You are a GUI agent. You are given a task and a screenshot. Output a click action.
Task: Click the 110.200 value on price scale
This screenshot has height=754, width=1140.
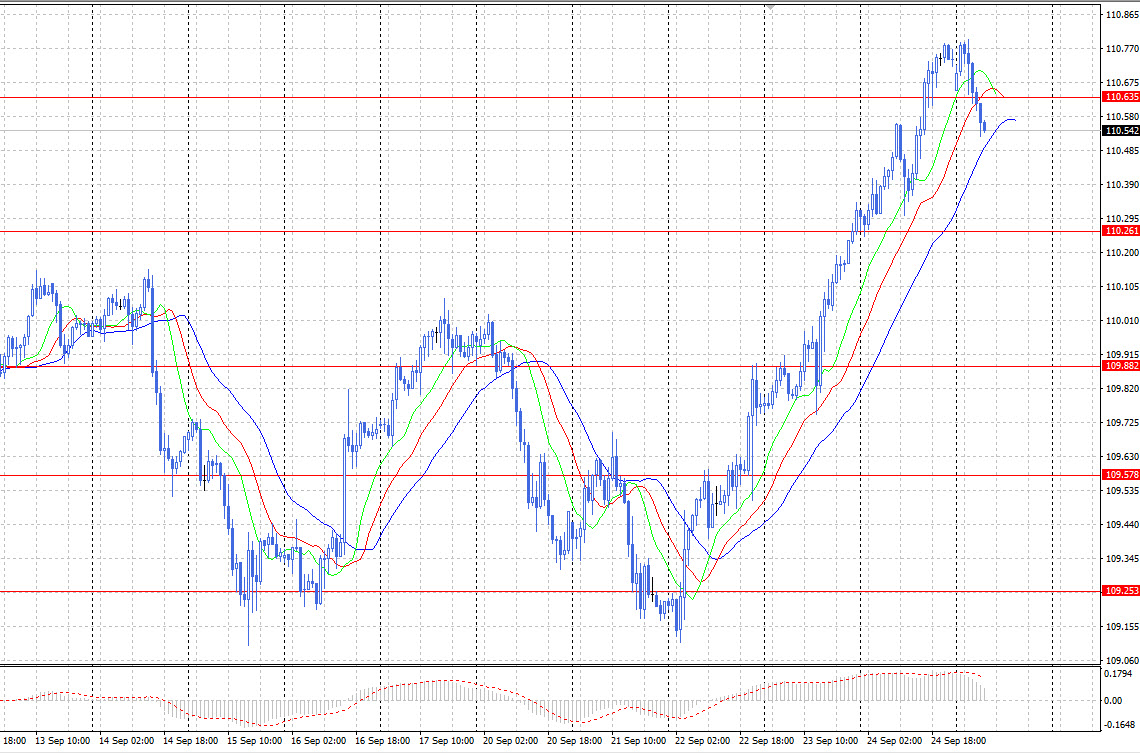point(1122,252)
